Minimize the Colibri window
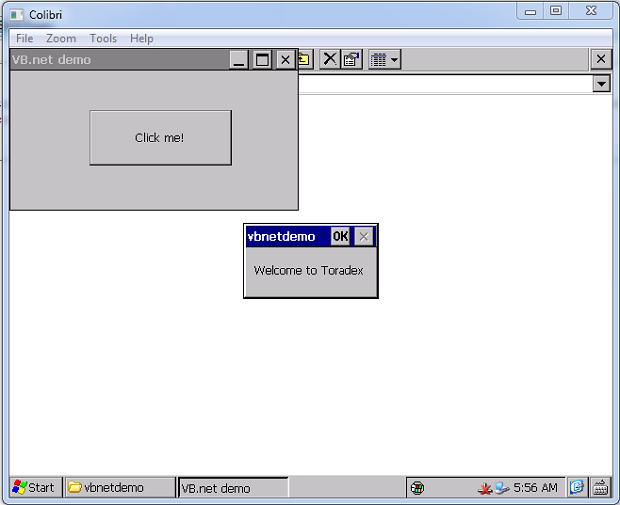The image size is (620, 505). 530,11
